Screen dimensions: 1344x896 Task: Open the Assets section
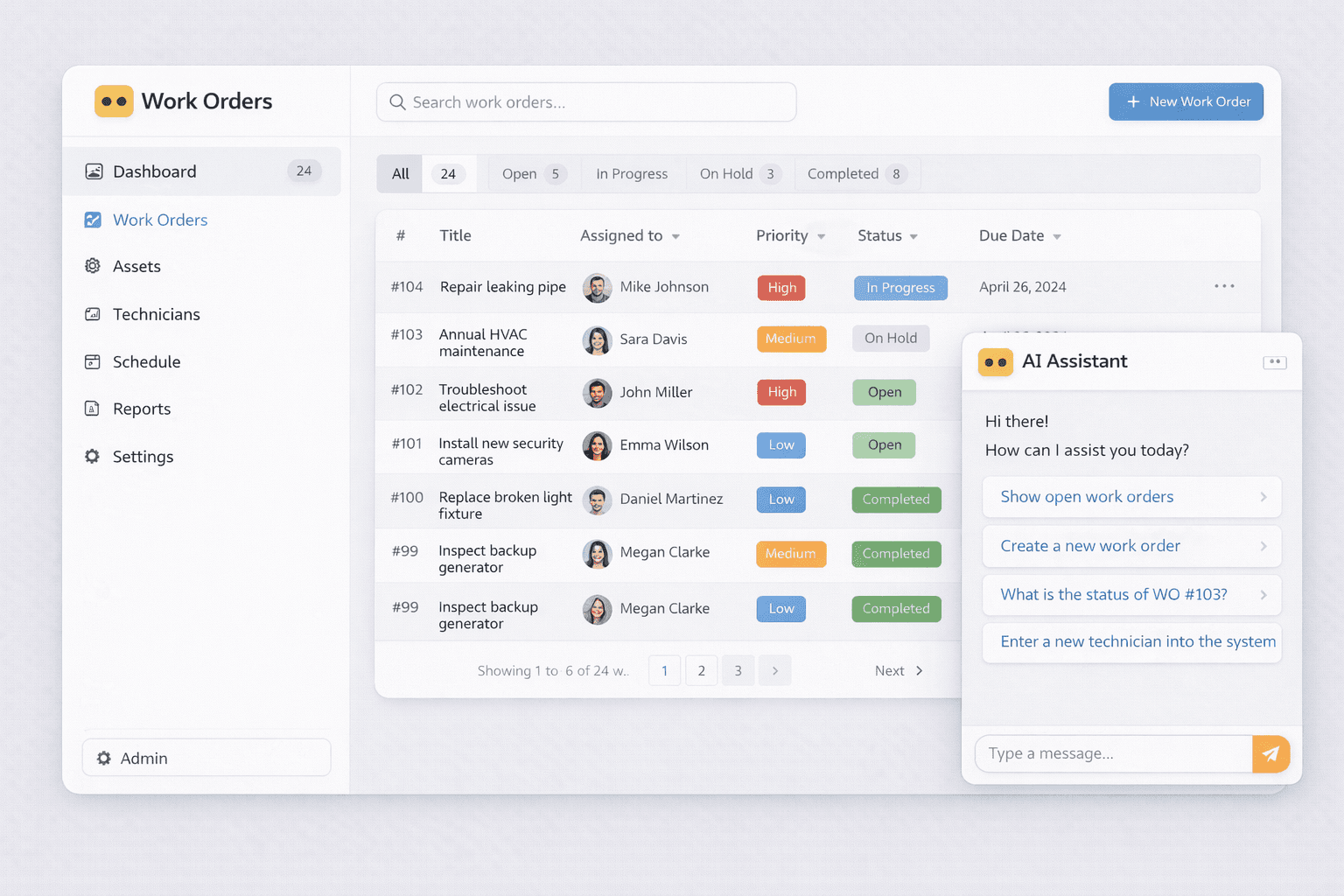[x=94, y=266]
